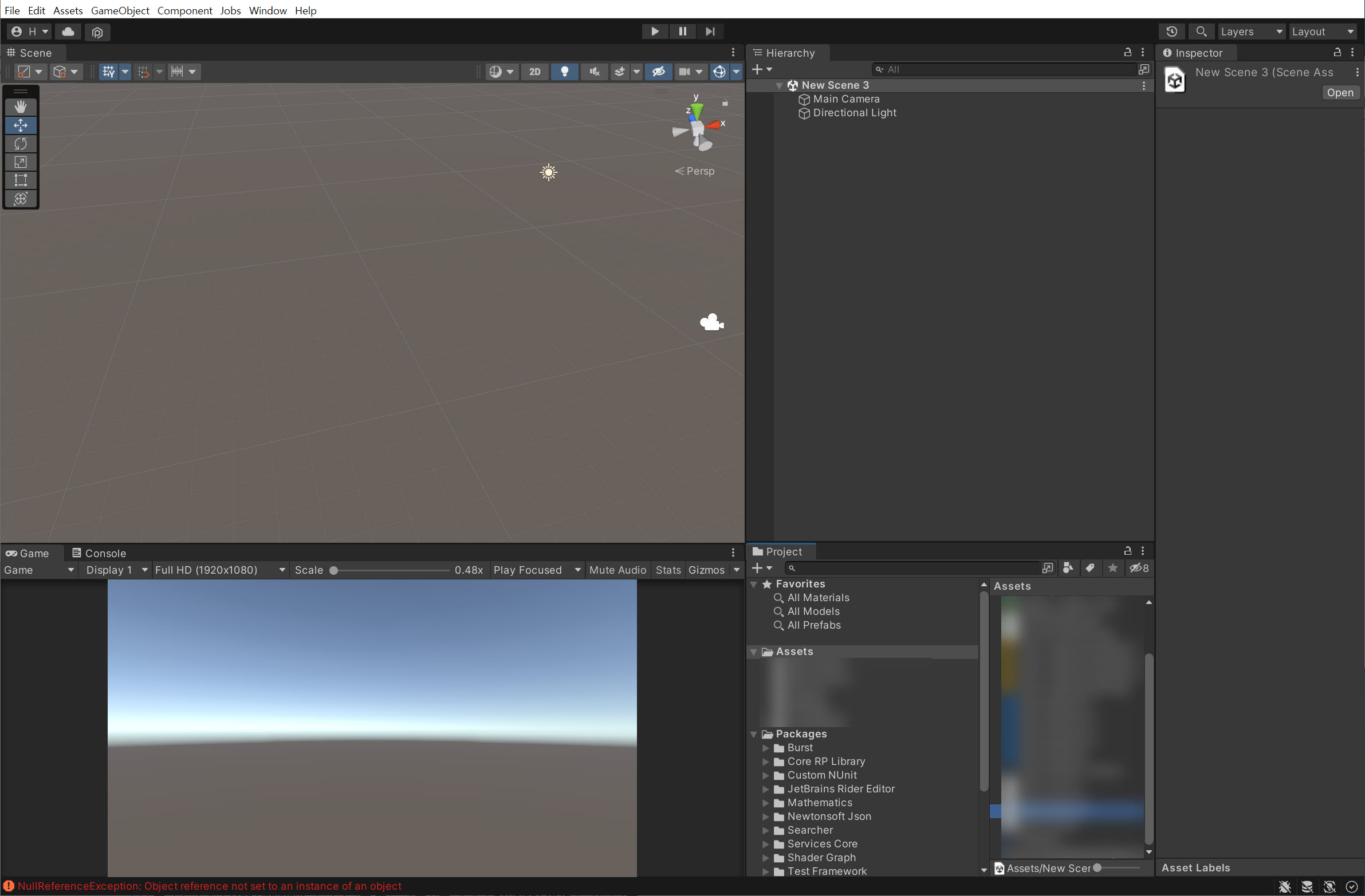Open the Layers dropdown
Screen dimensions: 1365x896
[1251, 31]
